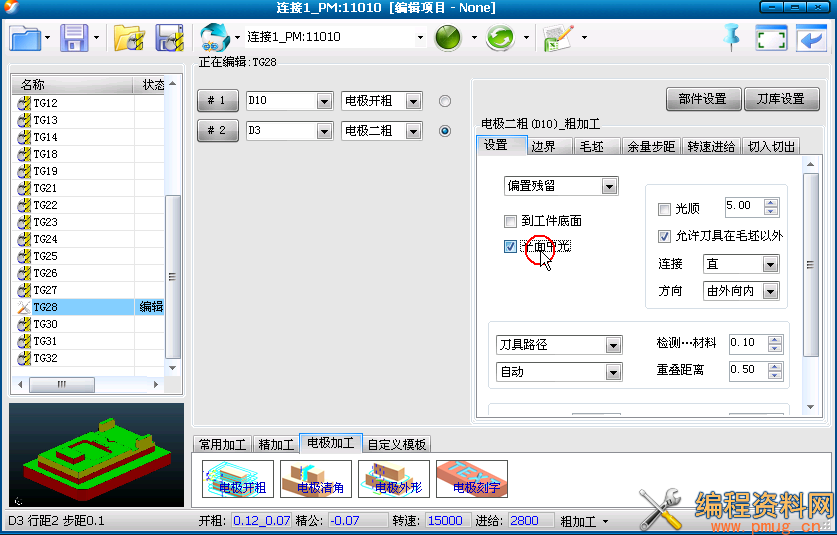Click the green radar scan icon
Image resolution: width=837 pixels, height=535 pixels.
pyautogui.click(x=448, y=37)
